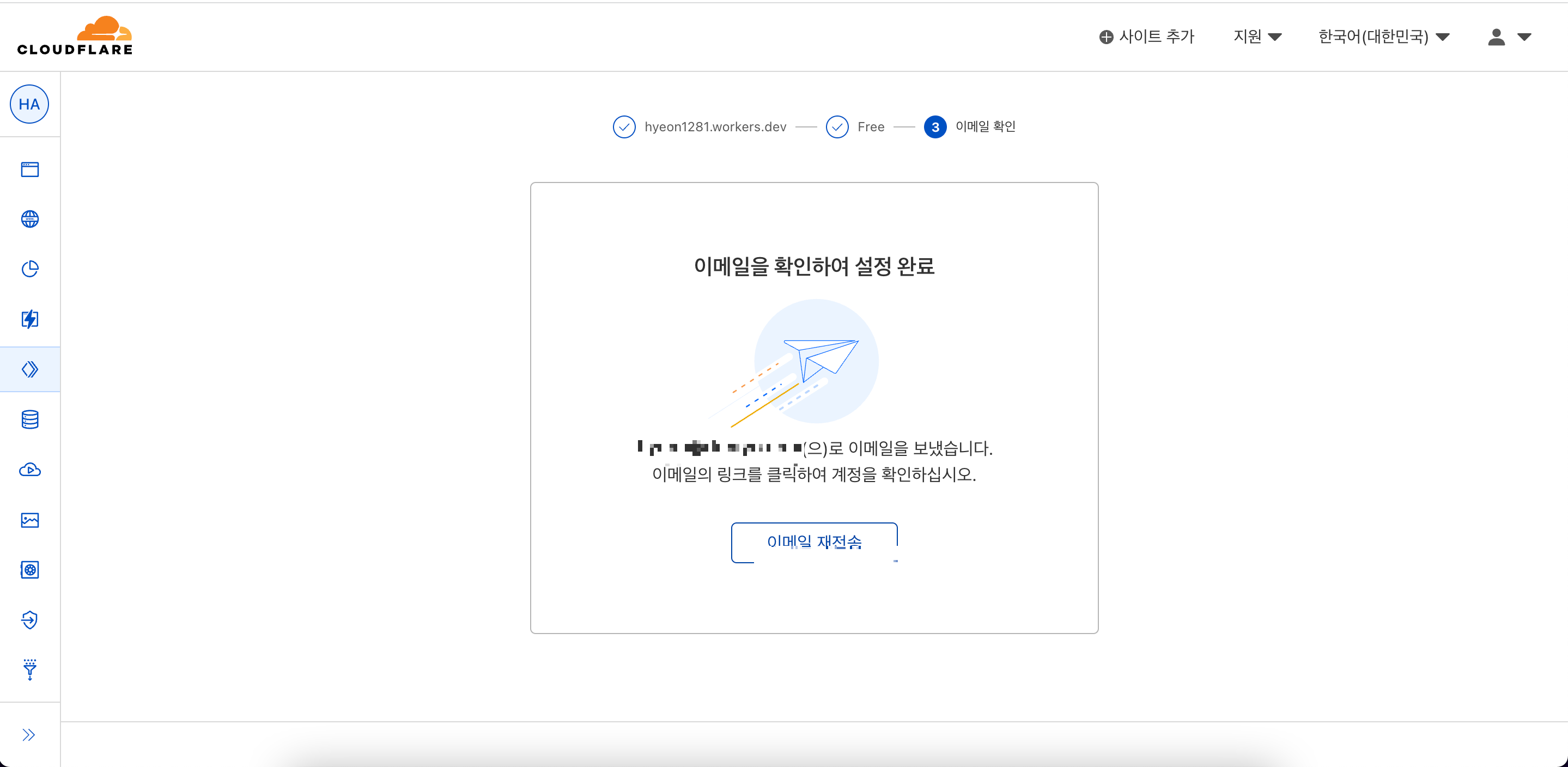Screen dimensions: 1568x767
Task: Click the HA account avatar circle
Action: click(29, 104)
